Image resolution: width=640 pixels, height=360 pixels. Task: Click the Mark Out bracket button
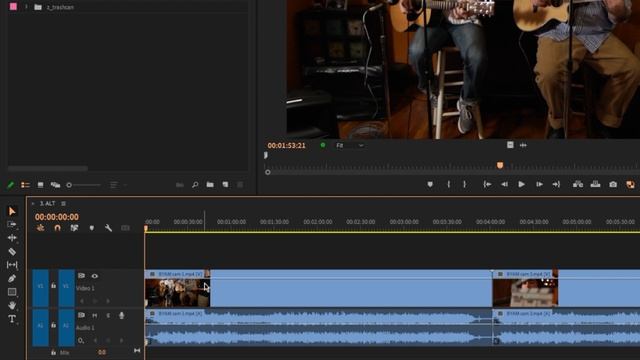464,184
